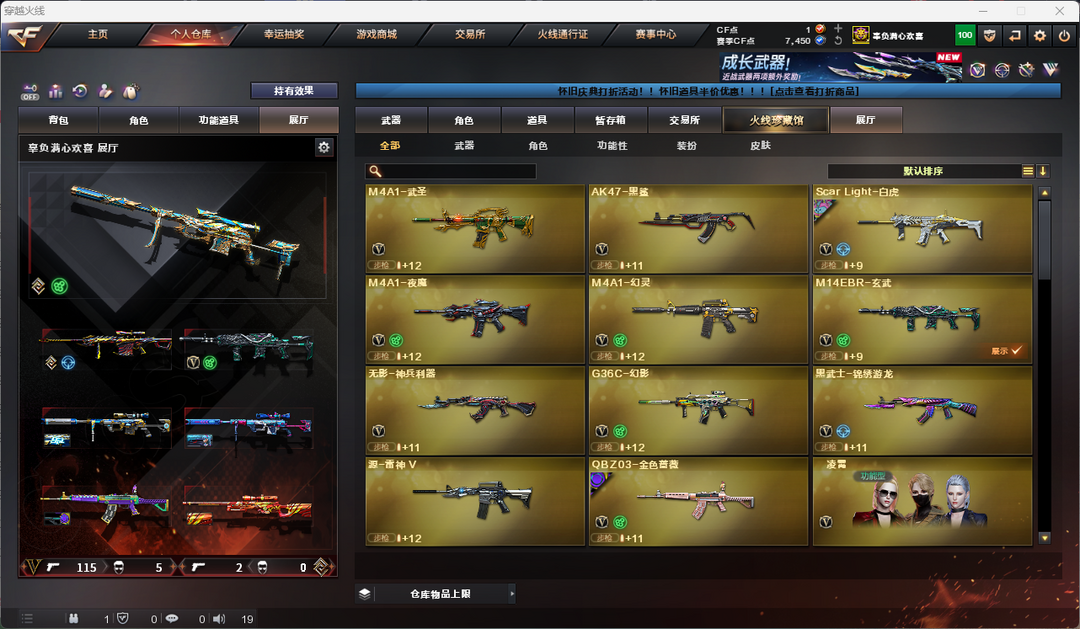The image size is (1080, 629).
Task: Switch to 幸运抽奖 navigation tab
Action: [x=284, y=34]
